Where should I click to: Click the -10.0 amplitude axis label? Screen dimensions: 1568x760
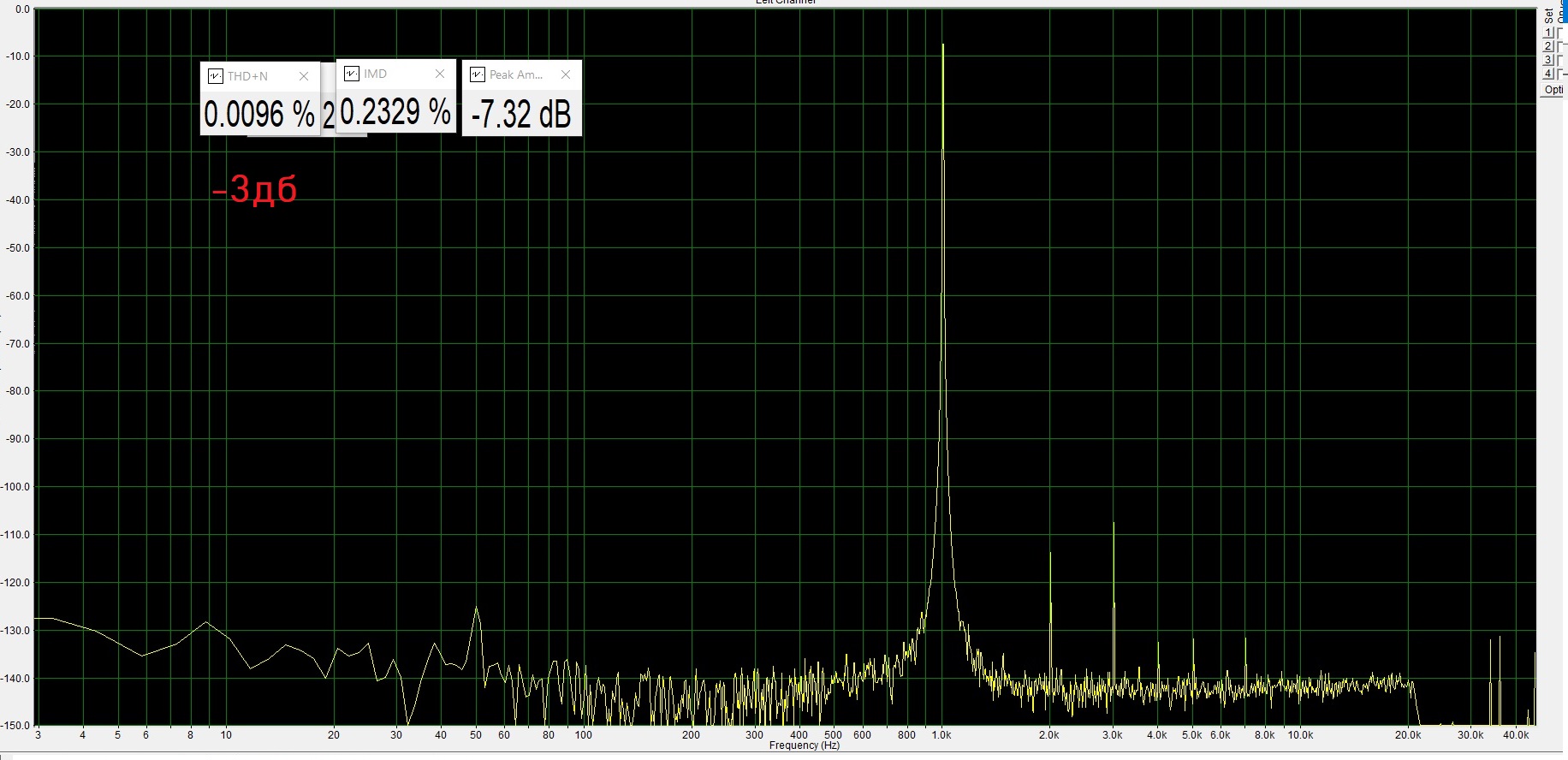(17, 56)
